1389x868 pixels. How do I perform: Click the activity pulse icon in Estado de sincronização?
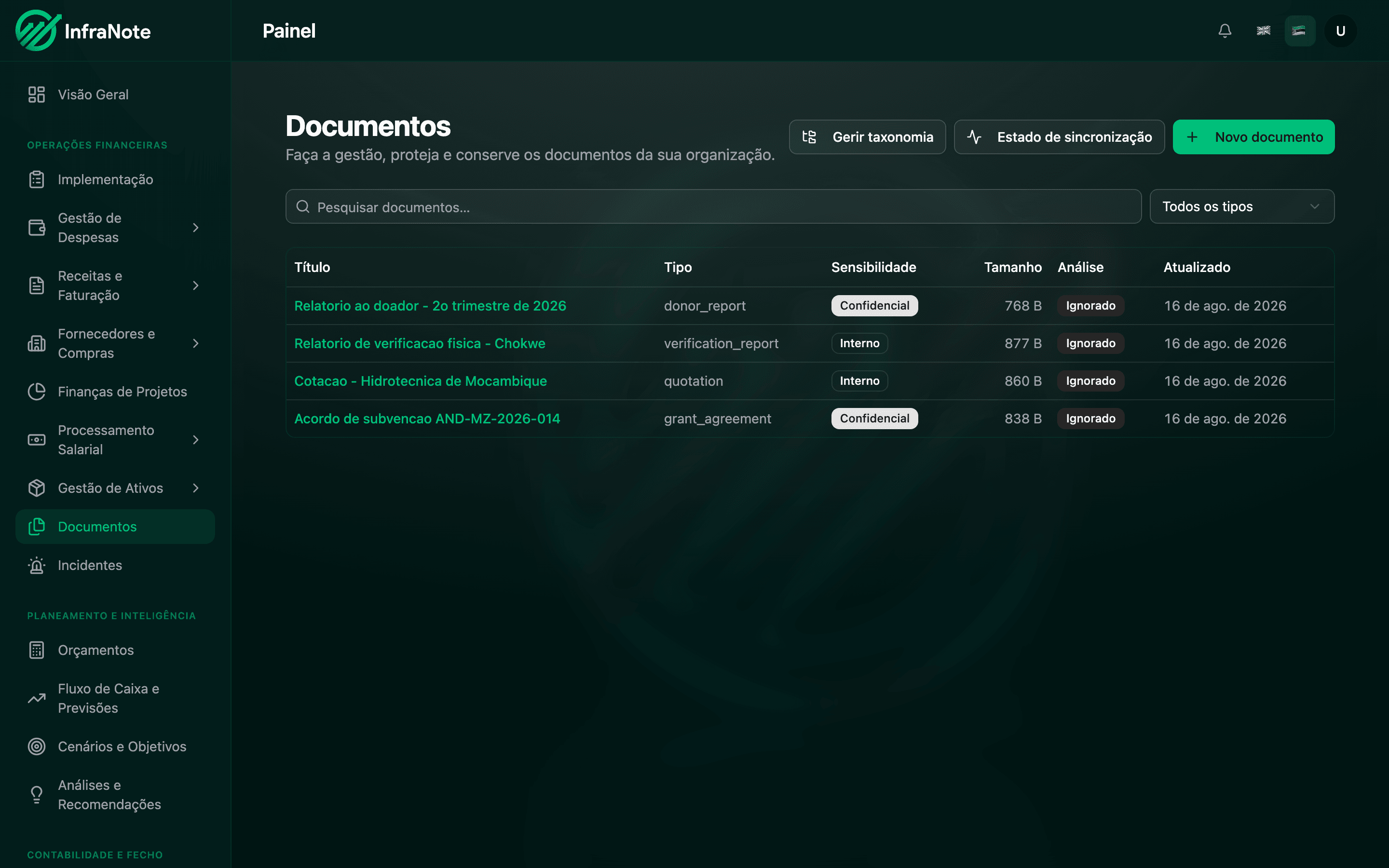click(x=974, y=136)
